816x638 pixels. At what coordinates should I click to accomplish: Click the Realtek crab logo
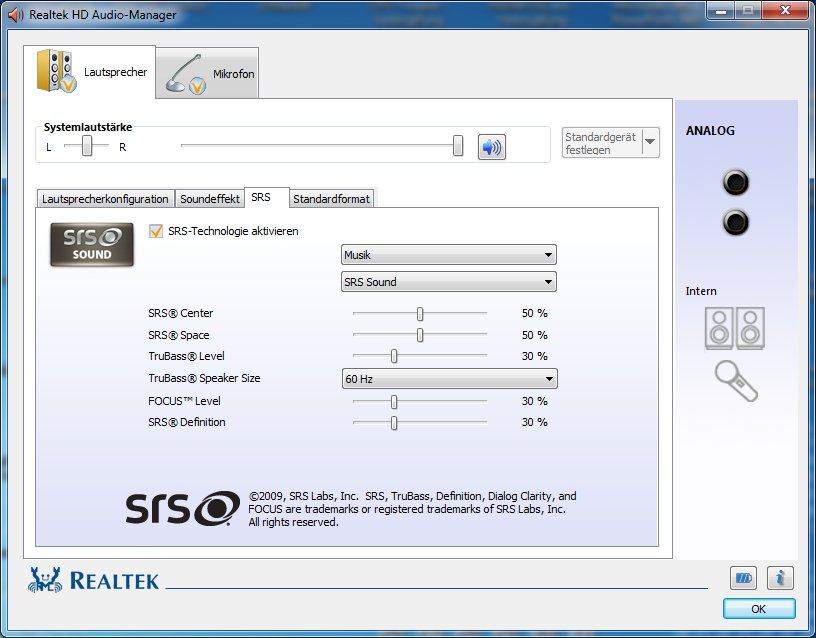tap(44, 580)
